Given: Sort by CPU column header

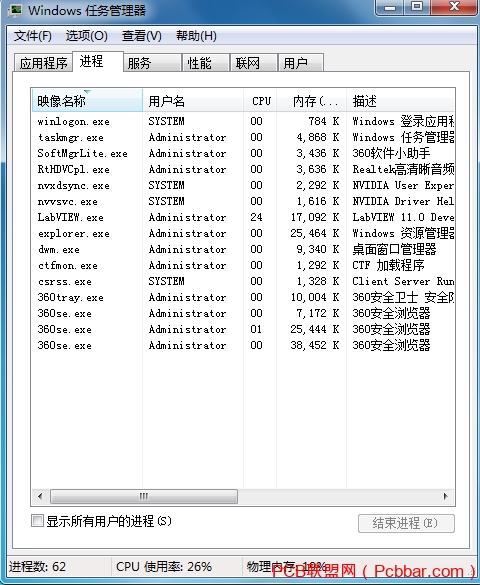Looking at the screenshot, I should pos(260,101).
